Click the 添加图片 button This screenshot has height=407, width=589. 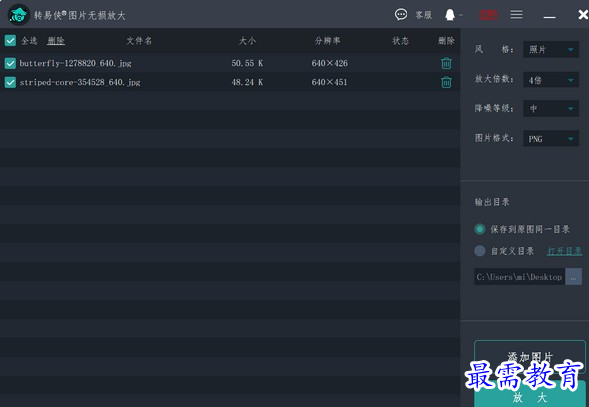click(530, 356)
